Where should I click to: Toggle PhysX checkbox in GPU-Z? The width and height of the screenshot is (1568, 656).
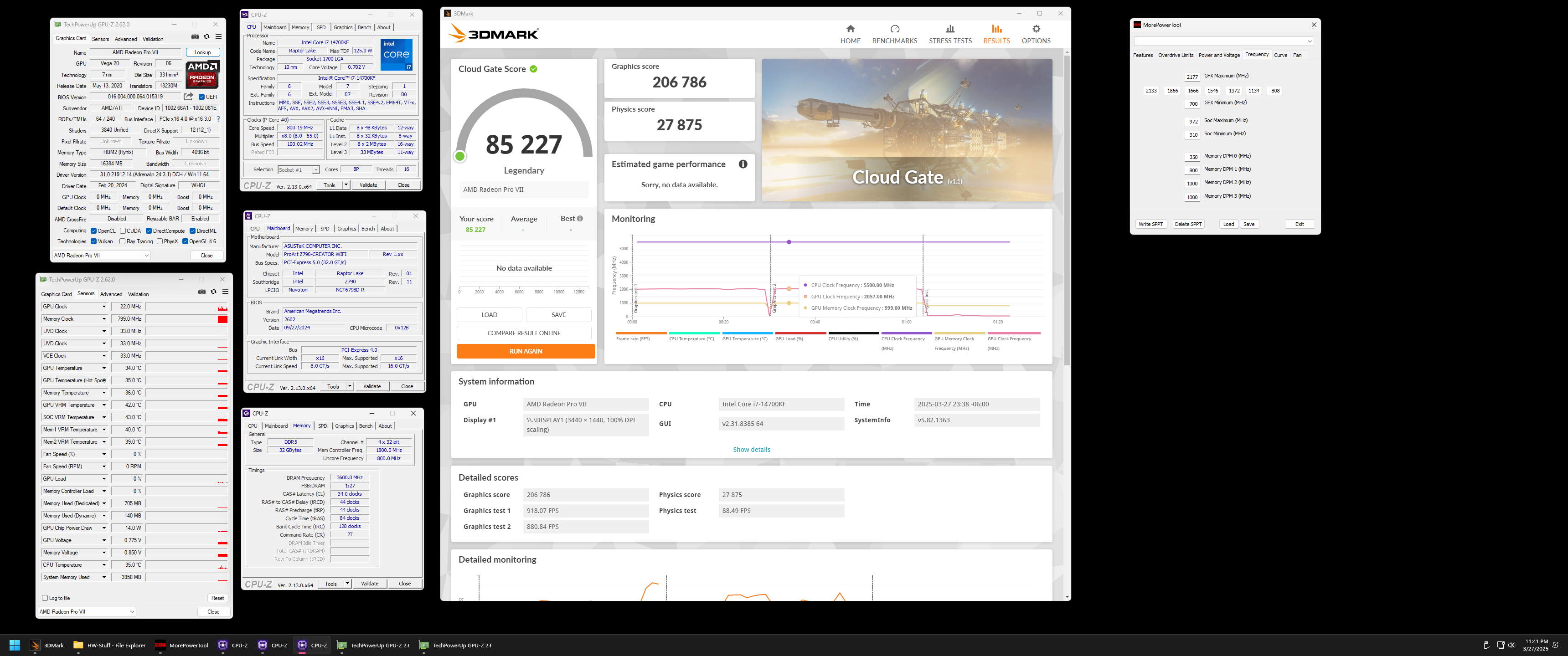(x=160, y=241)
